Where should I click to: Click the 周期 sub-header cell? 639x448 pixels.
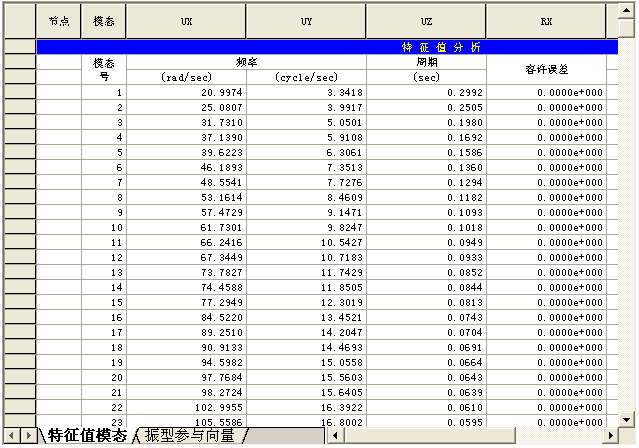click(x=426, y=62)
